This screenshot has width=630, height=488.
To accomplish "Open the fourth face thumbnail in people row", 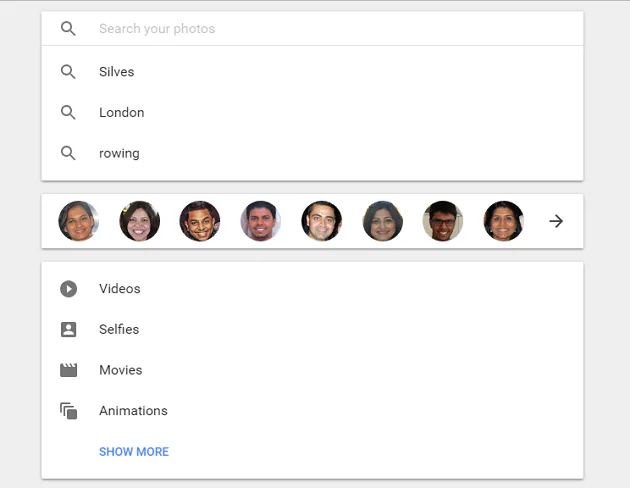I will coord(261,221).
